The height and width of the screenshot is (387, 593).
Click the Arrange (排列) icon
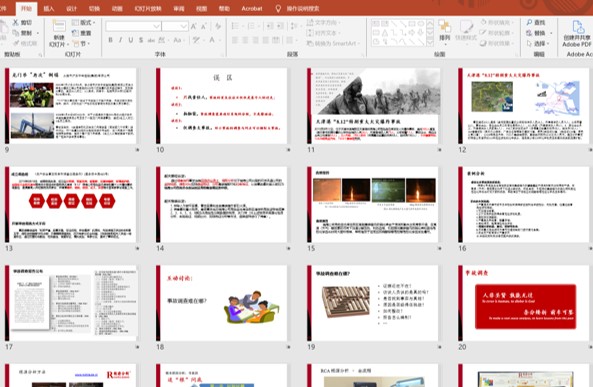pyautogui.click(x=445, y=27)
